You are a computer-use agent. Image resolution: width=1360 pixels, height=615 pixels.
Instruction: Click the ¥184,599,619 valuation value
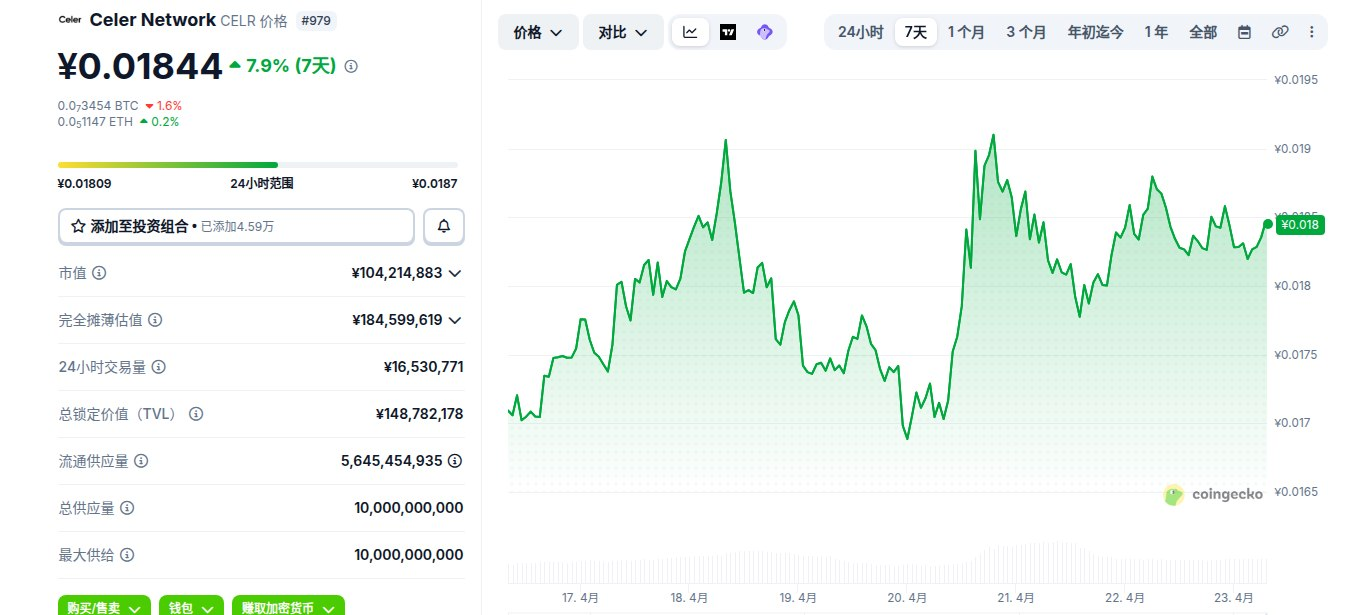pyautogui.click(x=397, y=320)
